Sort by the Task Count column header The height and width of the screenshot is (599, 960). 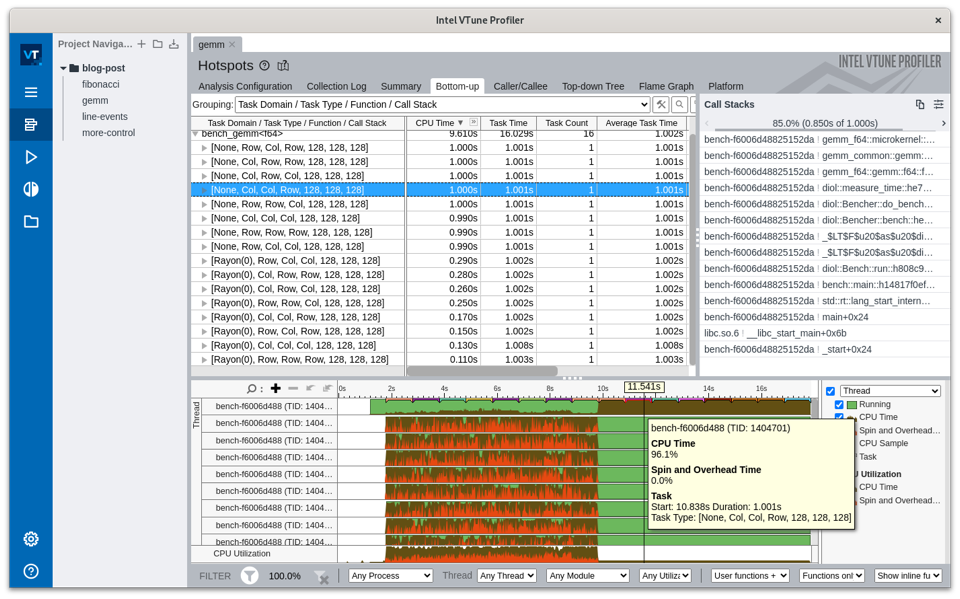pos(566,123)
